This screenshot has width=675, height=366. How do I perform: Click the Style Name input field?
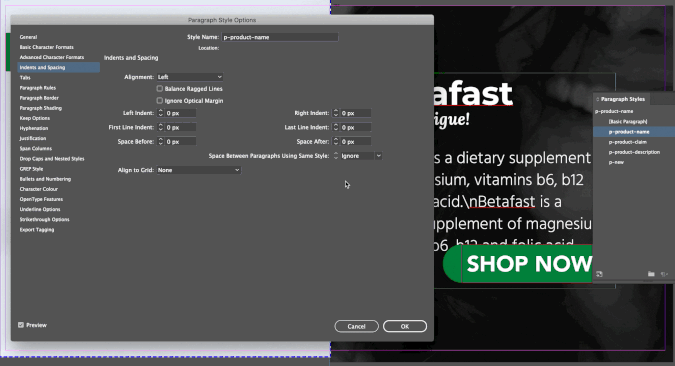(x=280, y=37)
